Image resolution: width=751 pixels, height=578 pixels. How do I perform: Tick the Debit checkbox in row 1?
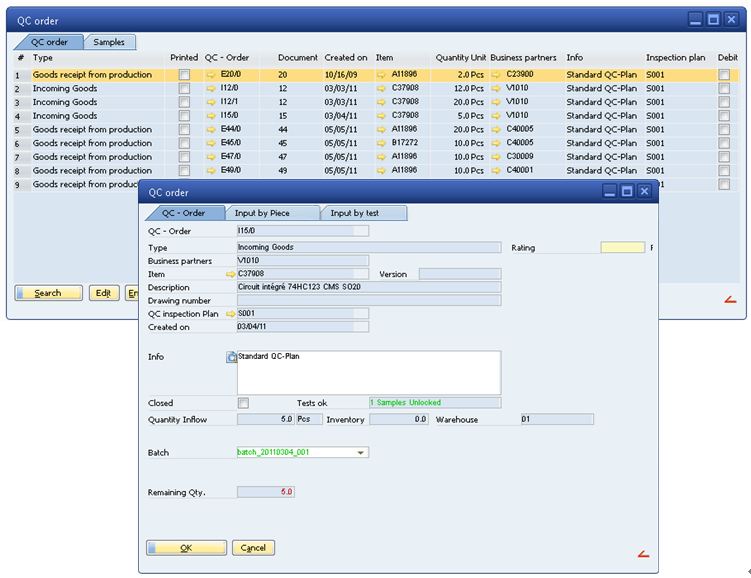click(724, 75)
